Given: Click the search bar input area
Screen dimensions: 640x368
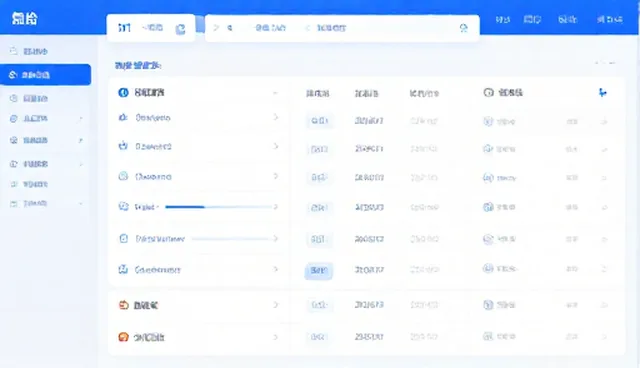Looking at the screenshot, I should [342, 28].
